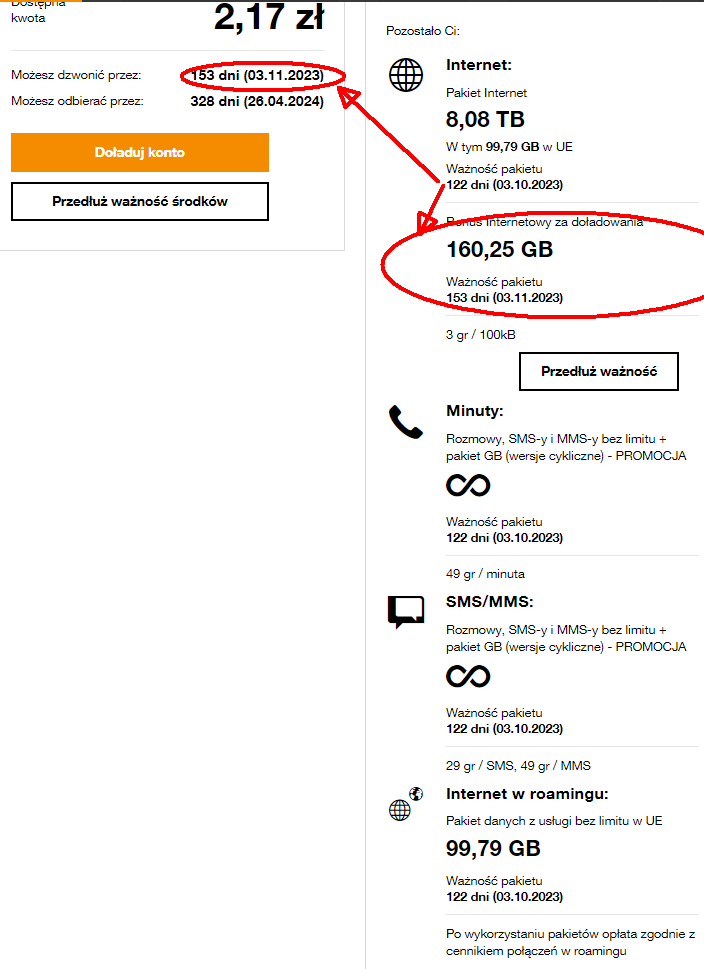Click the 8,08 TB internet package amount
The width and height of the screenshot is (704, 969).
485,120
